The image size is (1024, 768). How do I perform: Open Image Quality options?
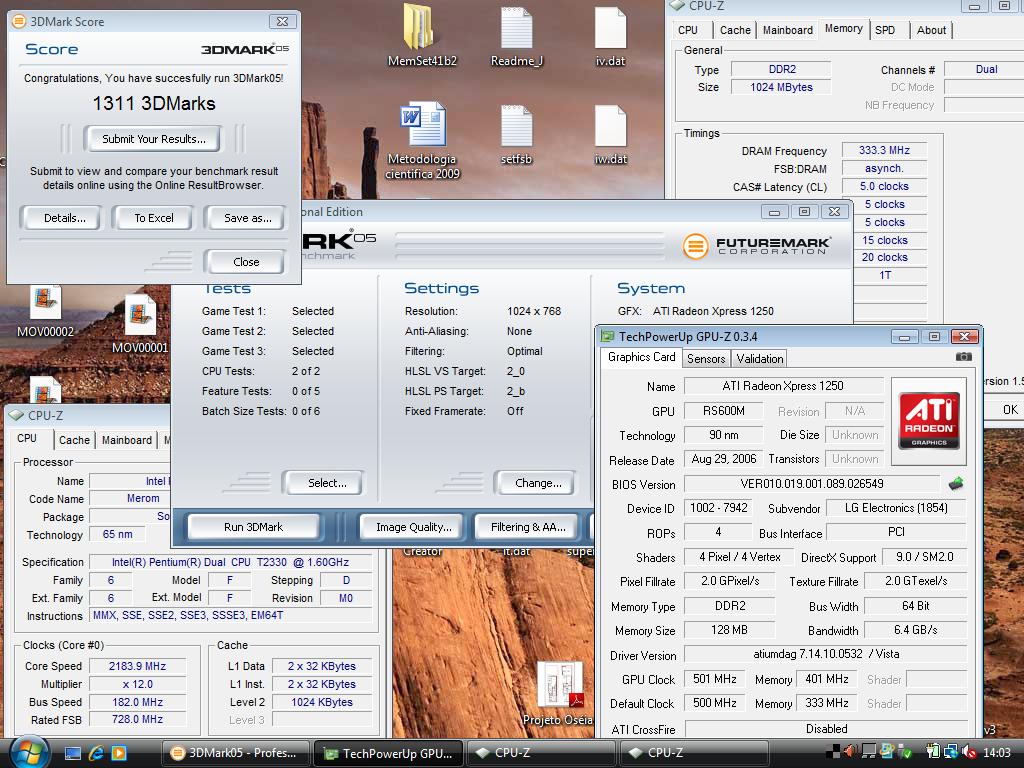point(413,527)
